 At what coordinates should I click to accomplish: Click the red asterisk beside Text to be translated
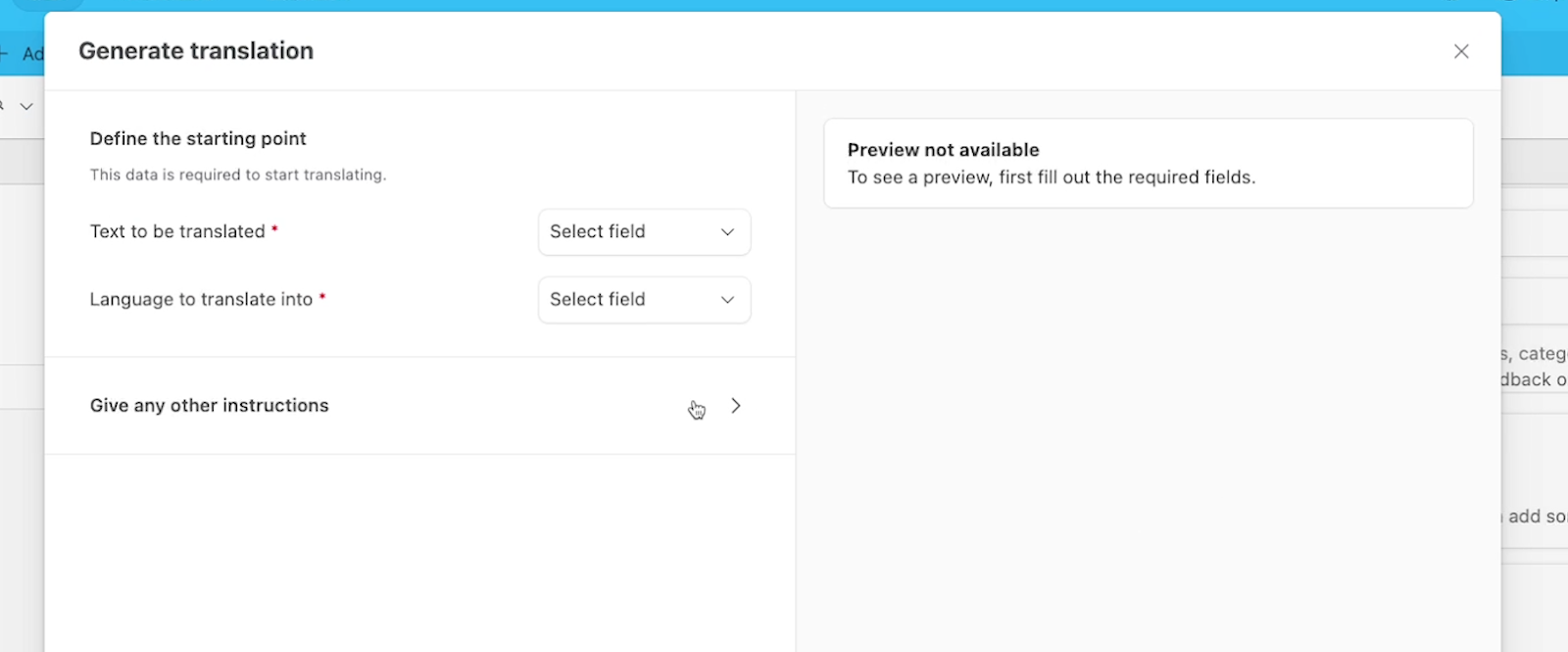275,228
